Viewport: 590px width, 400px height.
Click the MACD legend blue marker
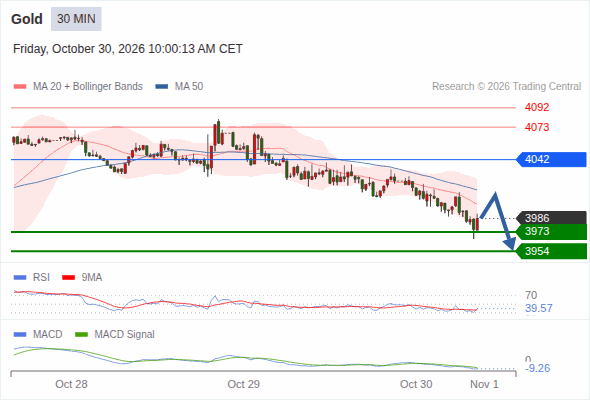(20, 334)
